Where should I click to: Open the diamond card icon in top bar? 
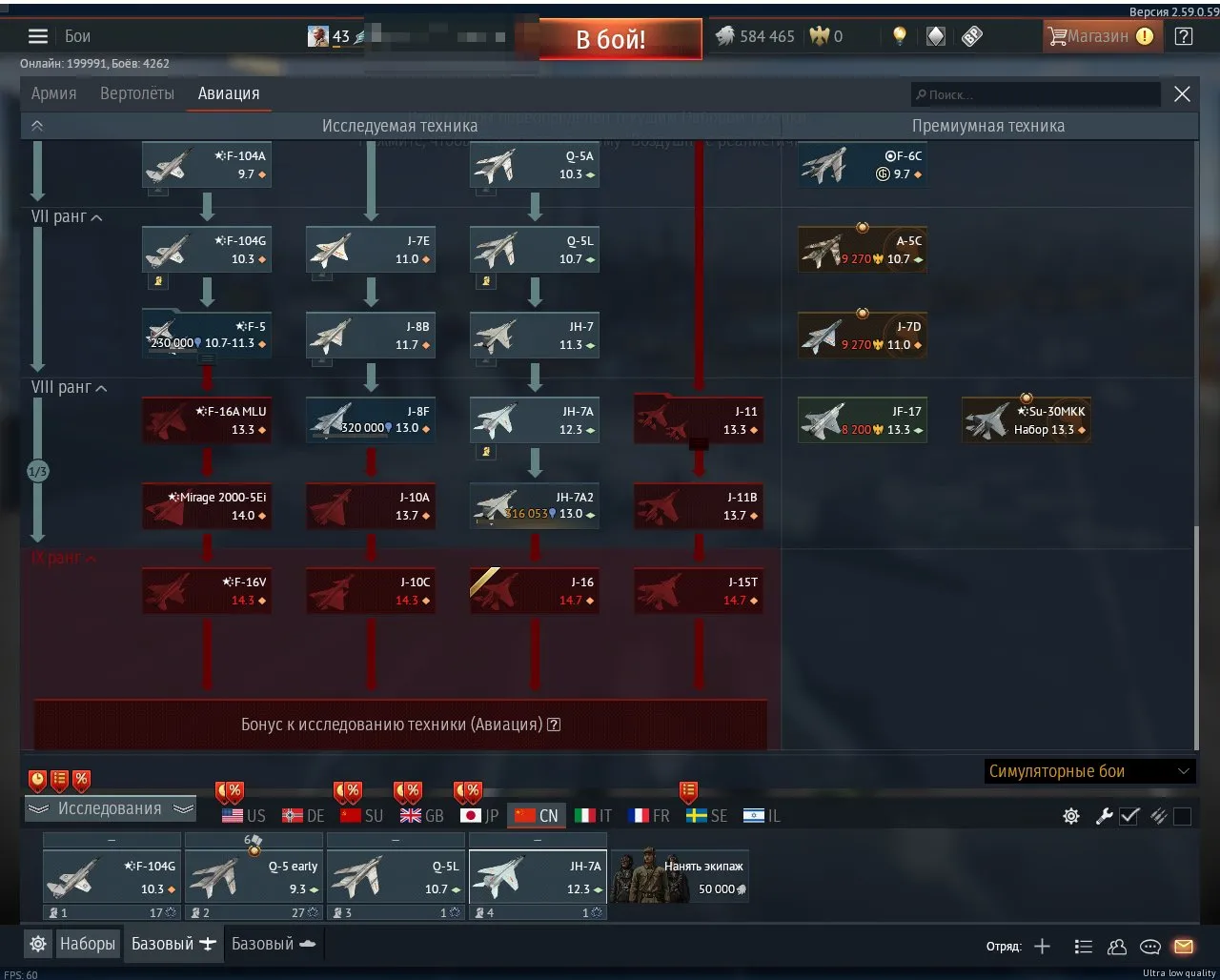point(936,36)
